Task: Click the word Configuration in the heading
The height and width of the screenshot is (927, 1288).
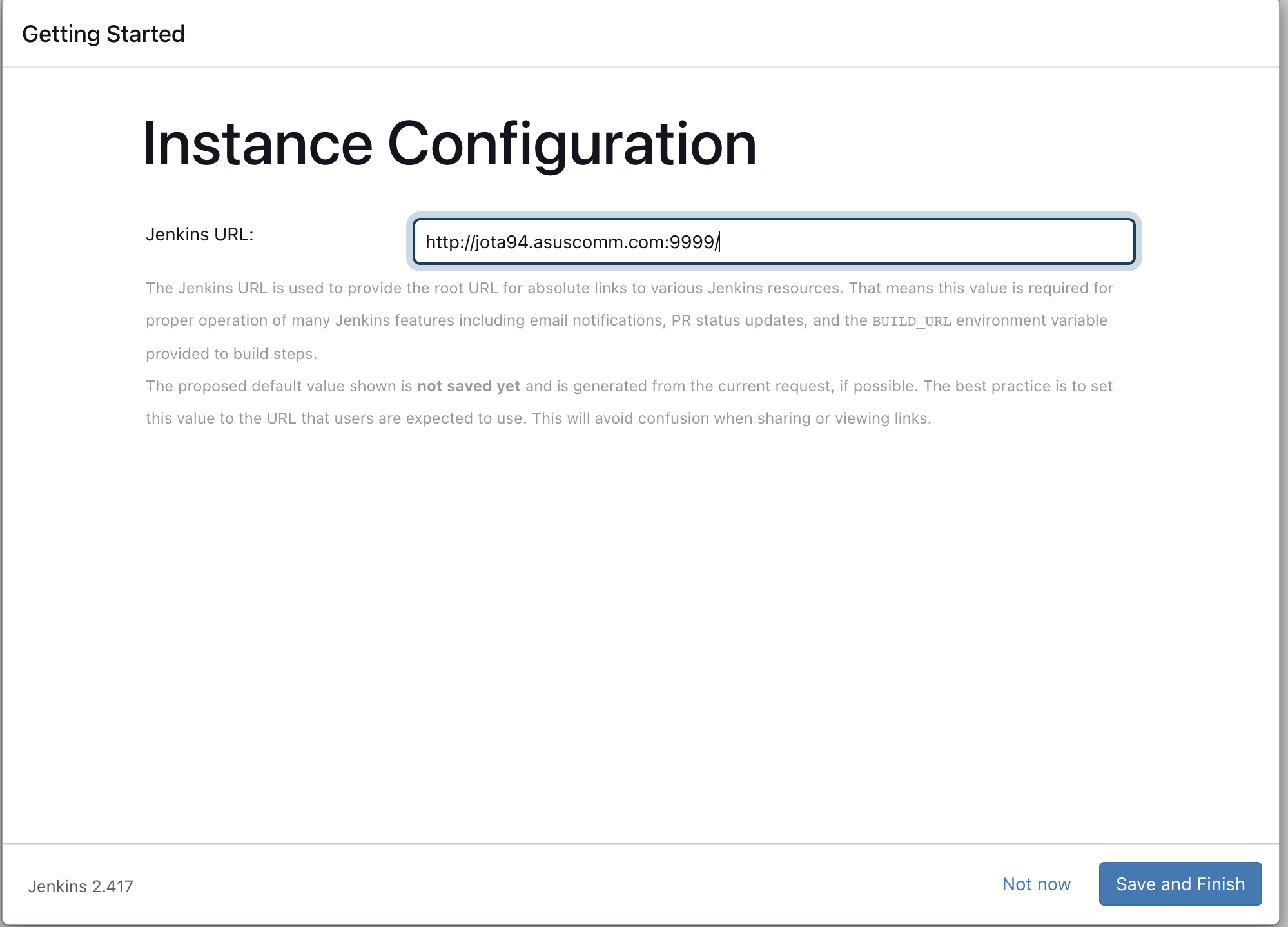Action: (571, 144)
